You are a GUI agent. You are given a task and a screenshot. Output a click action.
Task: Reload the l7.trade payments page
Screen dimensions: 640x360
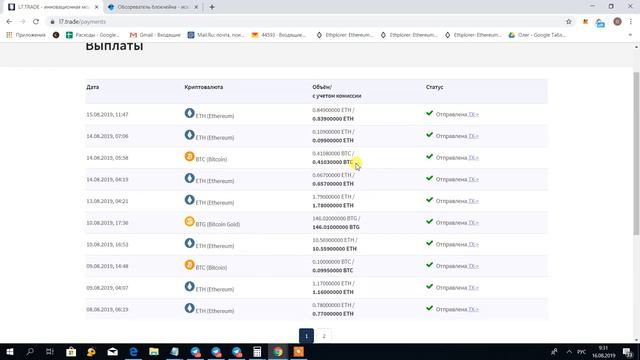(x=36, y=22)
